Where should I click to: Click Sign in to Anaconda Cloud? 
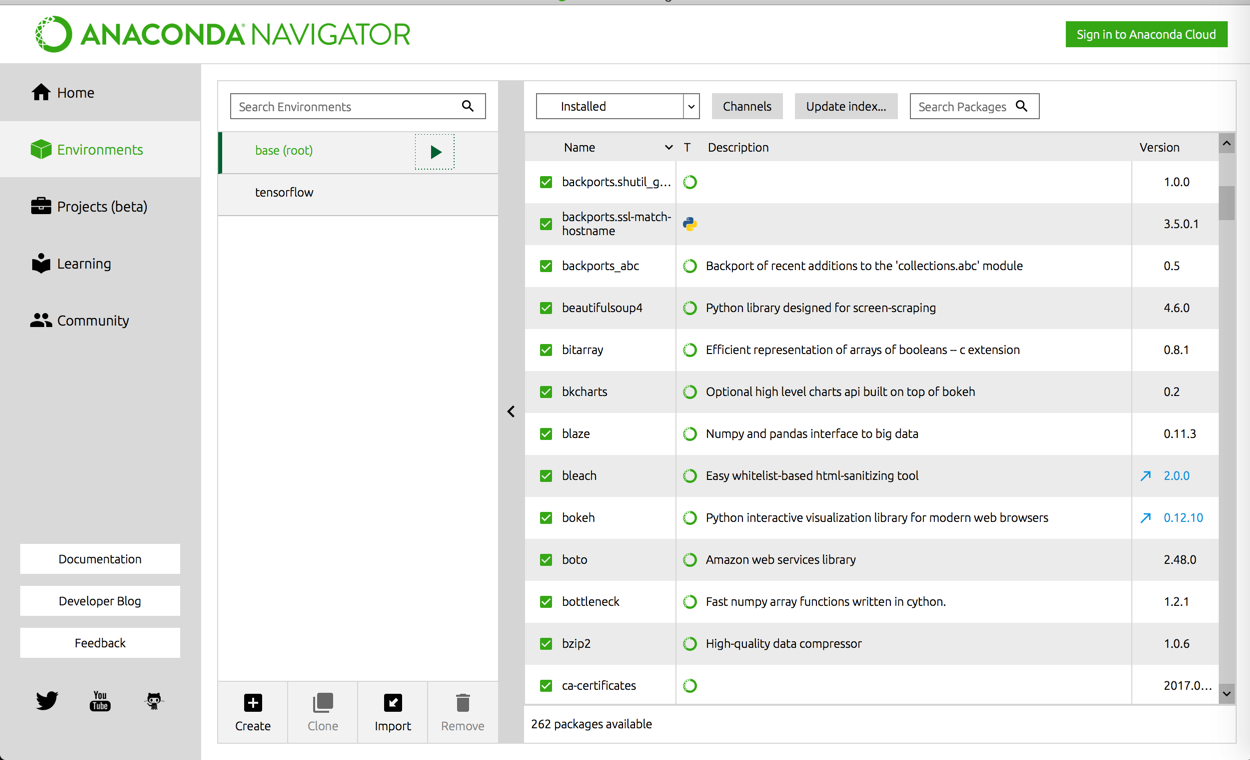coord(1146,34)
